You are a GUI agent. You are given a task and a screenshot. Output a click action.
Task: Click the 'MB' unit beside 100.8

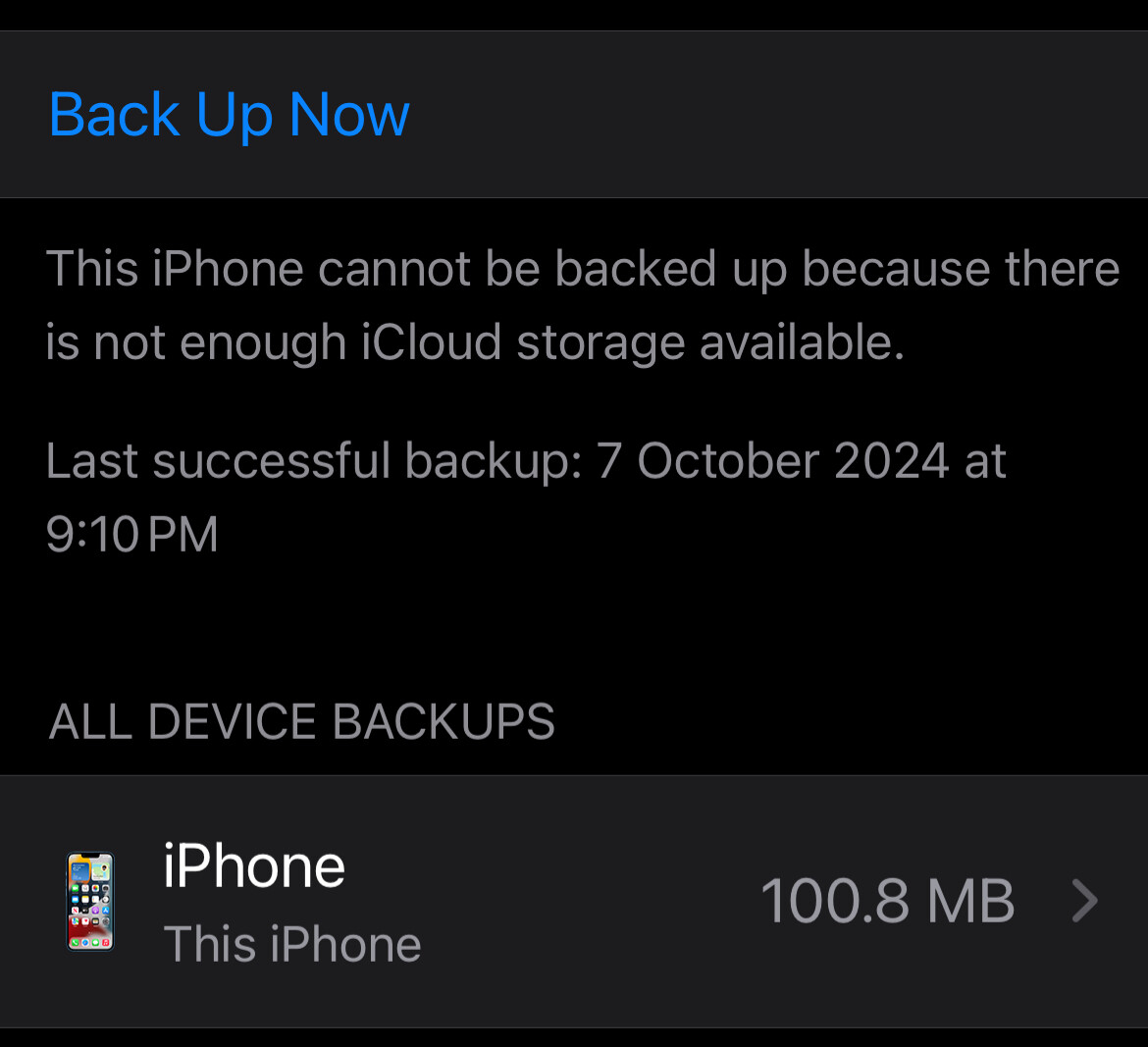click(x=970, y=902)
